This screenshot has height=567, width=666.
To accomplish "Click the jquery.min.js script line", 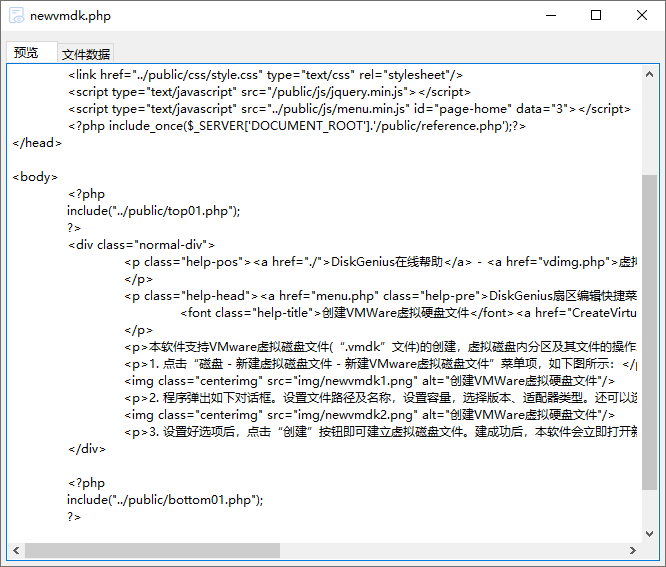I will click(x=269, y=92).
